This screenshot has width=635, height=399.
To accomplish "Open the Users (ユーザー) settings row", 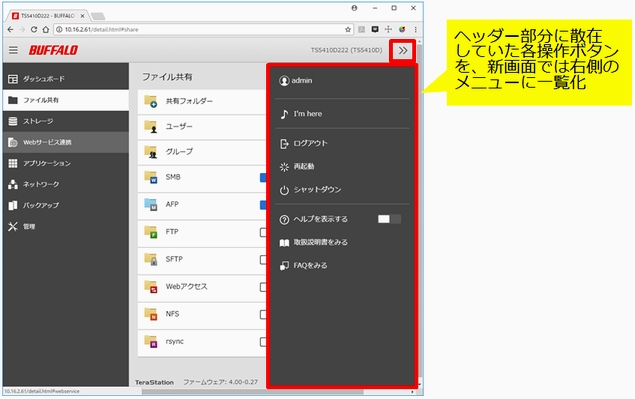I will (x=202, y=127).
